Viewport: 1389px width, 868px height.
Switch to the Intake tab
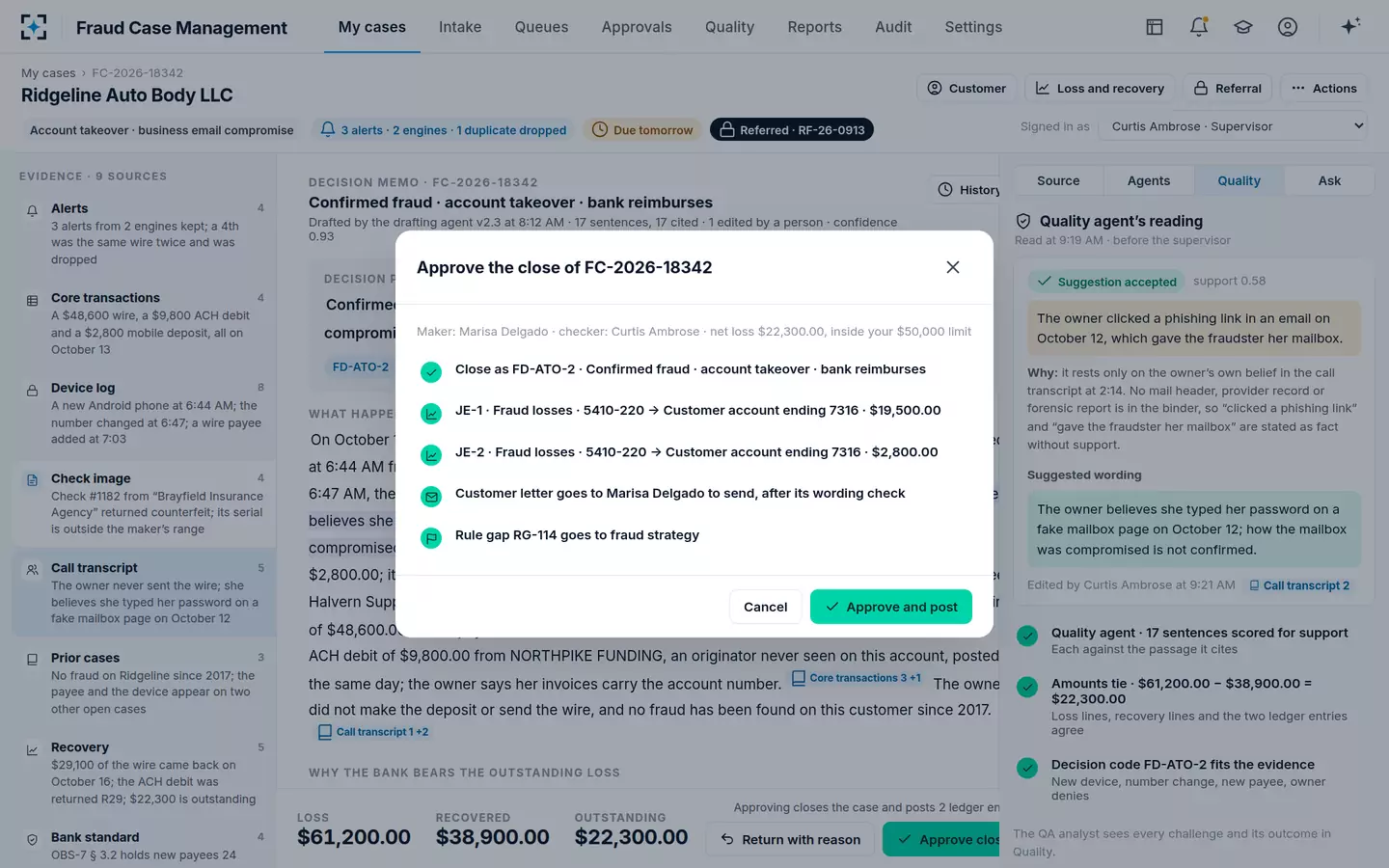click(460, 27)
